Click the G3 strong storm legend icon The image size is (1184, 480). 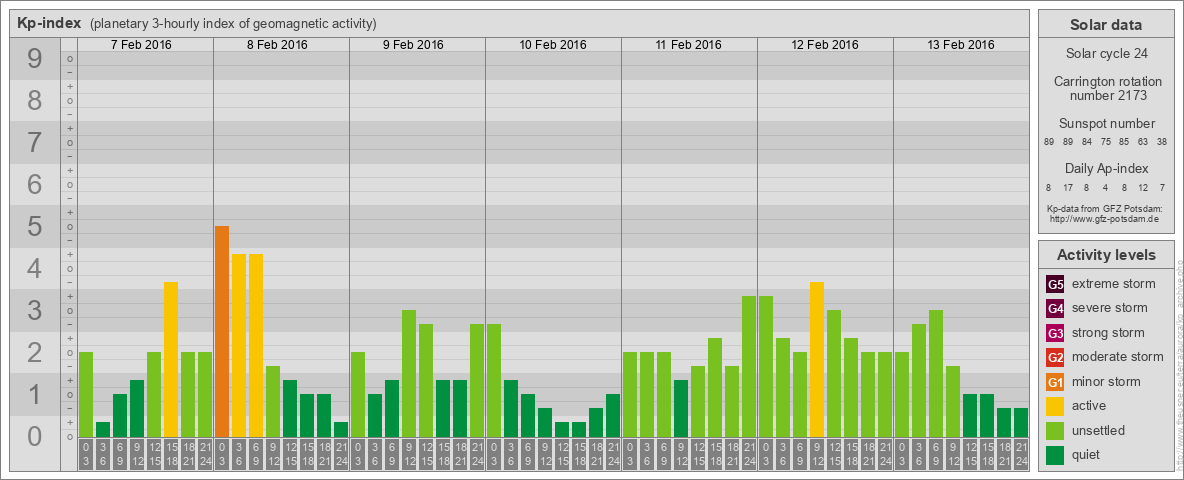pyautogui.click(x=1055, y=333)
